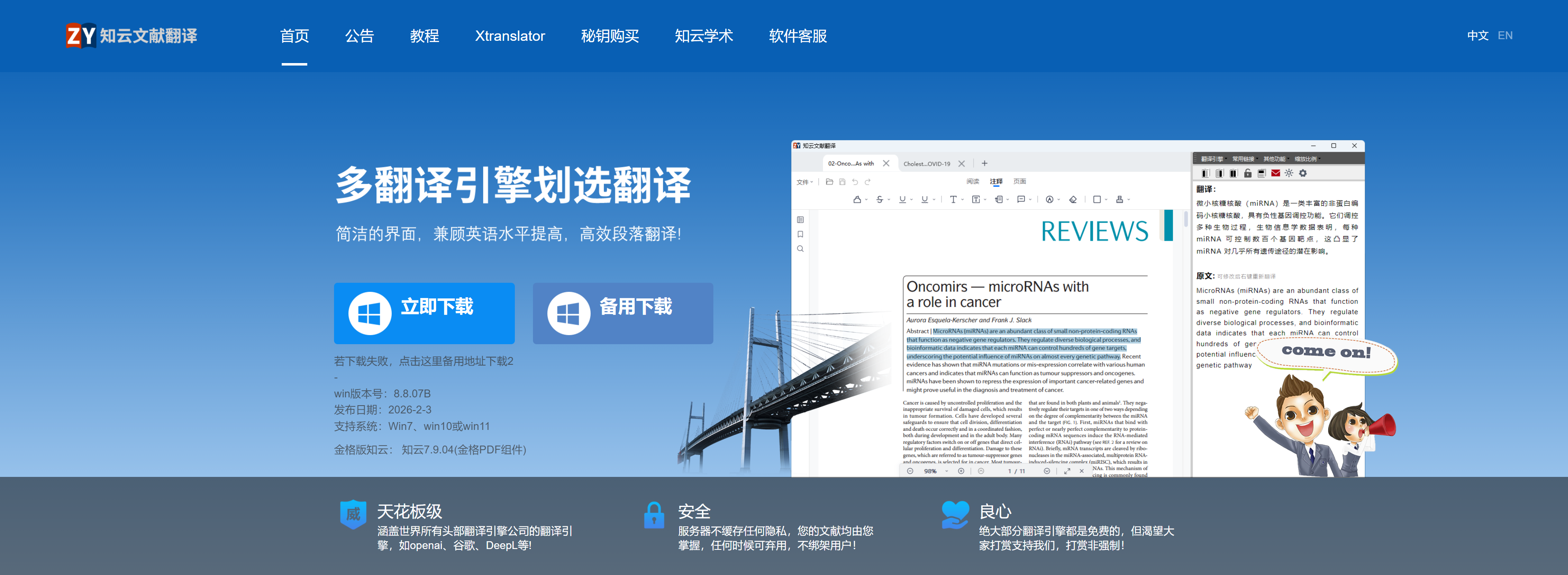Screen dimensions: 1568x575
Task: Select the eraser annotation tool
Action: (x=1073, y=200)
